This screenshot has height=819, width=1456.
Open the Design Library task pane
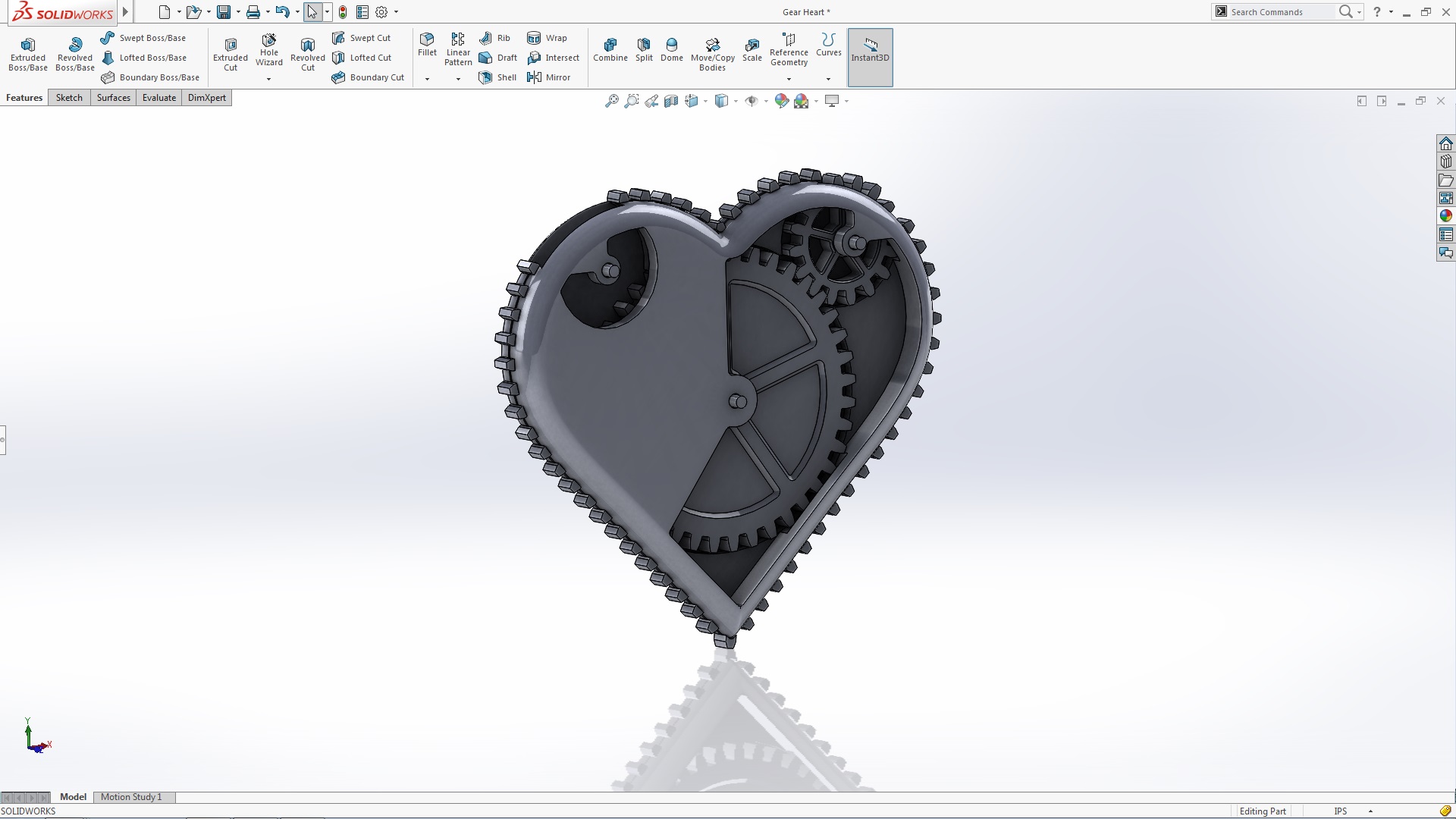click(1447, 162)
